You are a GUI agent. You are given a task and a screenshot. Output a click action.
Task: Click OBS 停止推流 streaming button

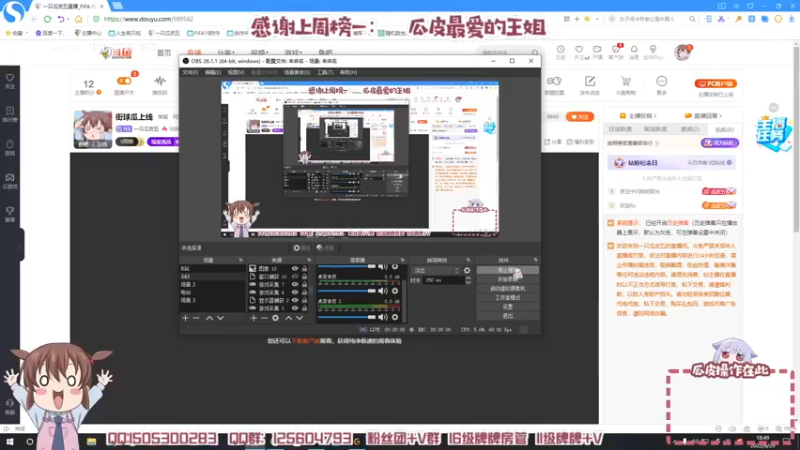(508, 270)
